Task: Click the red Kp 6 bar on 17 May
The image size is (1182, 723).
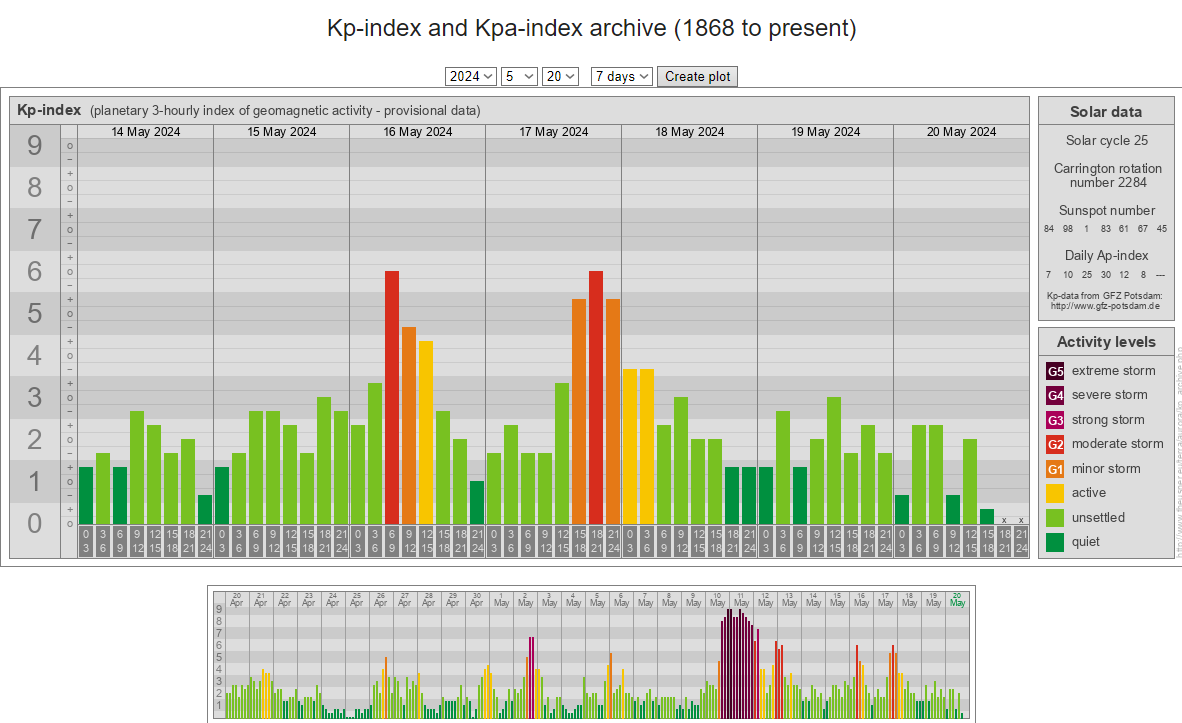Action: pos(596,397)
